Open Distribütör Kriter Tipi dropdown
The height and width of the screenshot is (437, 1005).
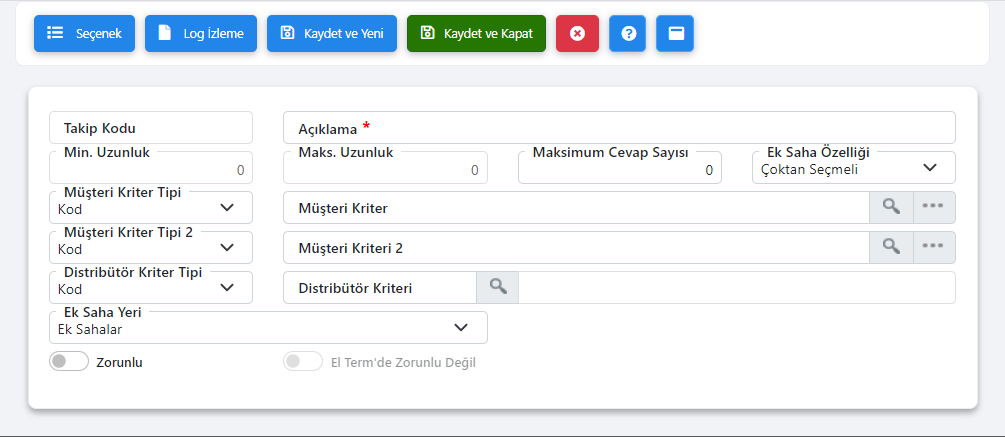[x=151, y=287]
